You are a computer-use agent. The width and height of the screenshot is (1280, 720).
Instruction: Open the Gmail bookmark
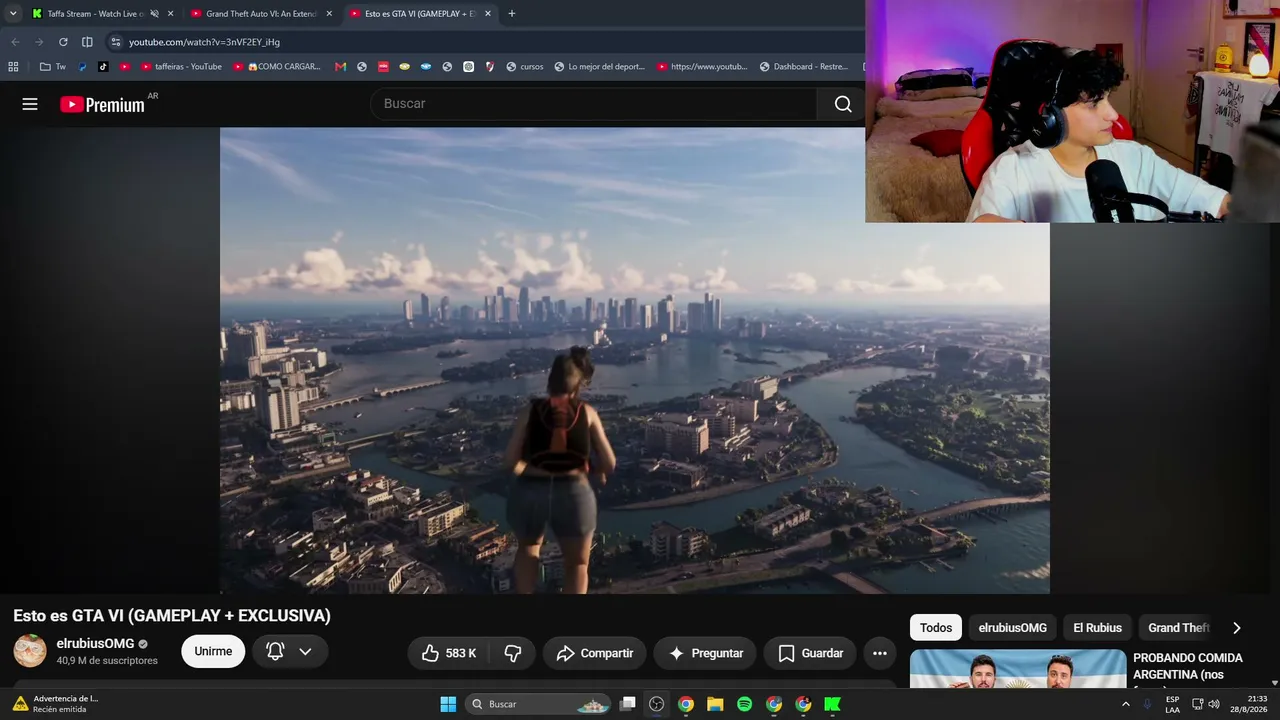click(x=340, y=67)
